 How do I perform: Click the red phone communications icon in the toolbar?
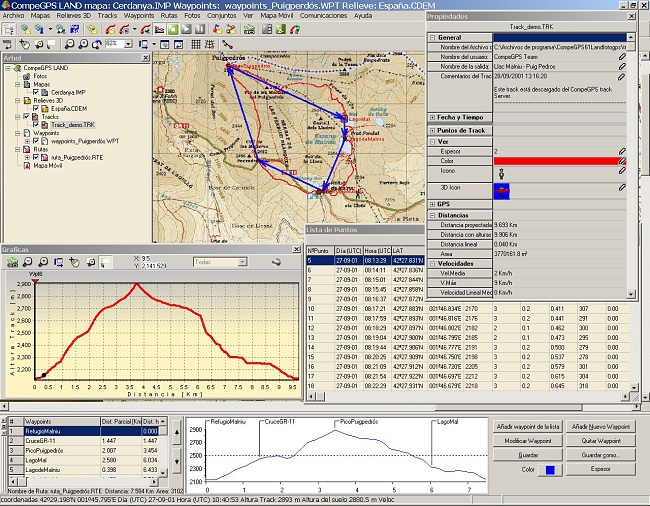point(295,29)
